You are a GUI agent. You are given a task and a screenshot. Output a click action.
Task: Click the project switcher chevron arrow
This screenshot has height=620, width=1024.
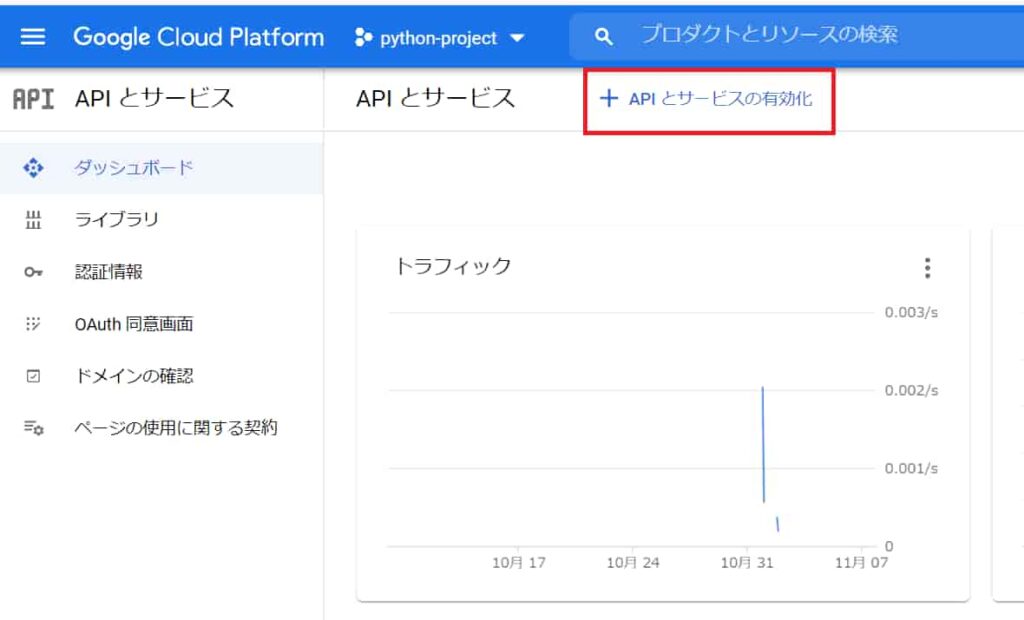517,38
